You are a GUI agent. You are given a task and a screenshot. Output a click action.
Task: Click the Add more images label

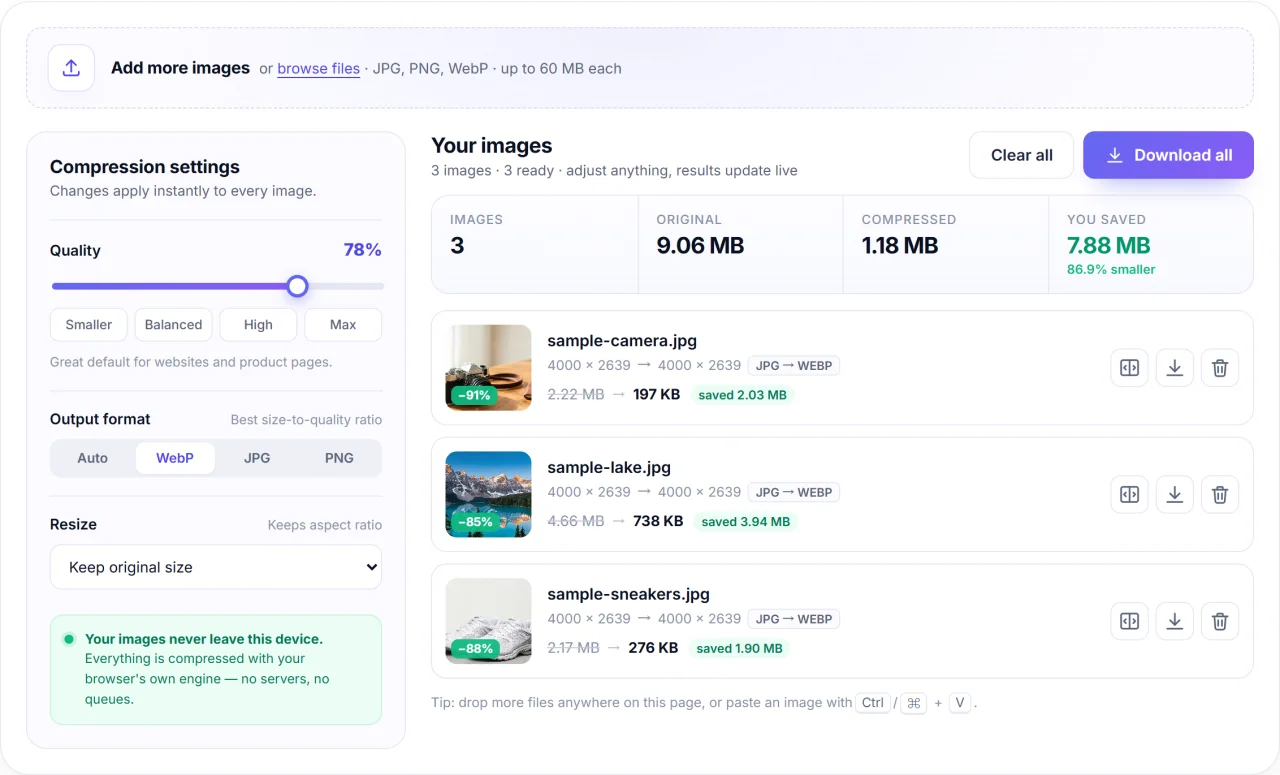point(180,68)
